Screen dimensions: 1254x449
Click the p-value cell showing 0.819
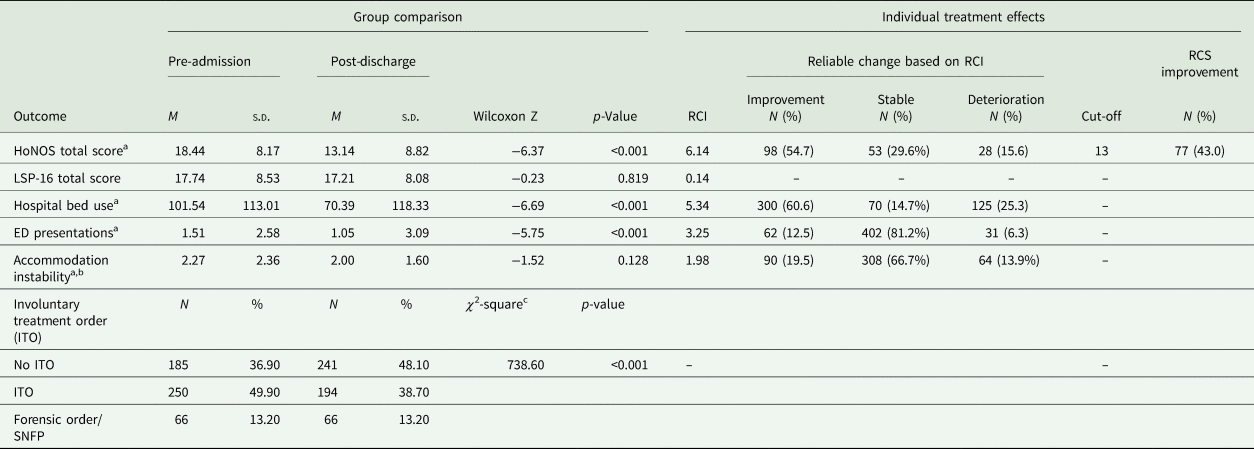click(631, 178)
